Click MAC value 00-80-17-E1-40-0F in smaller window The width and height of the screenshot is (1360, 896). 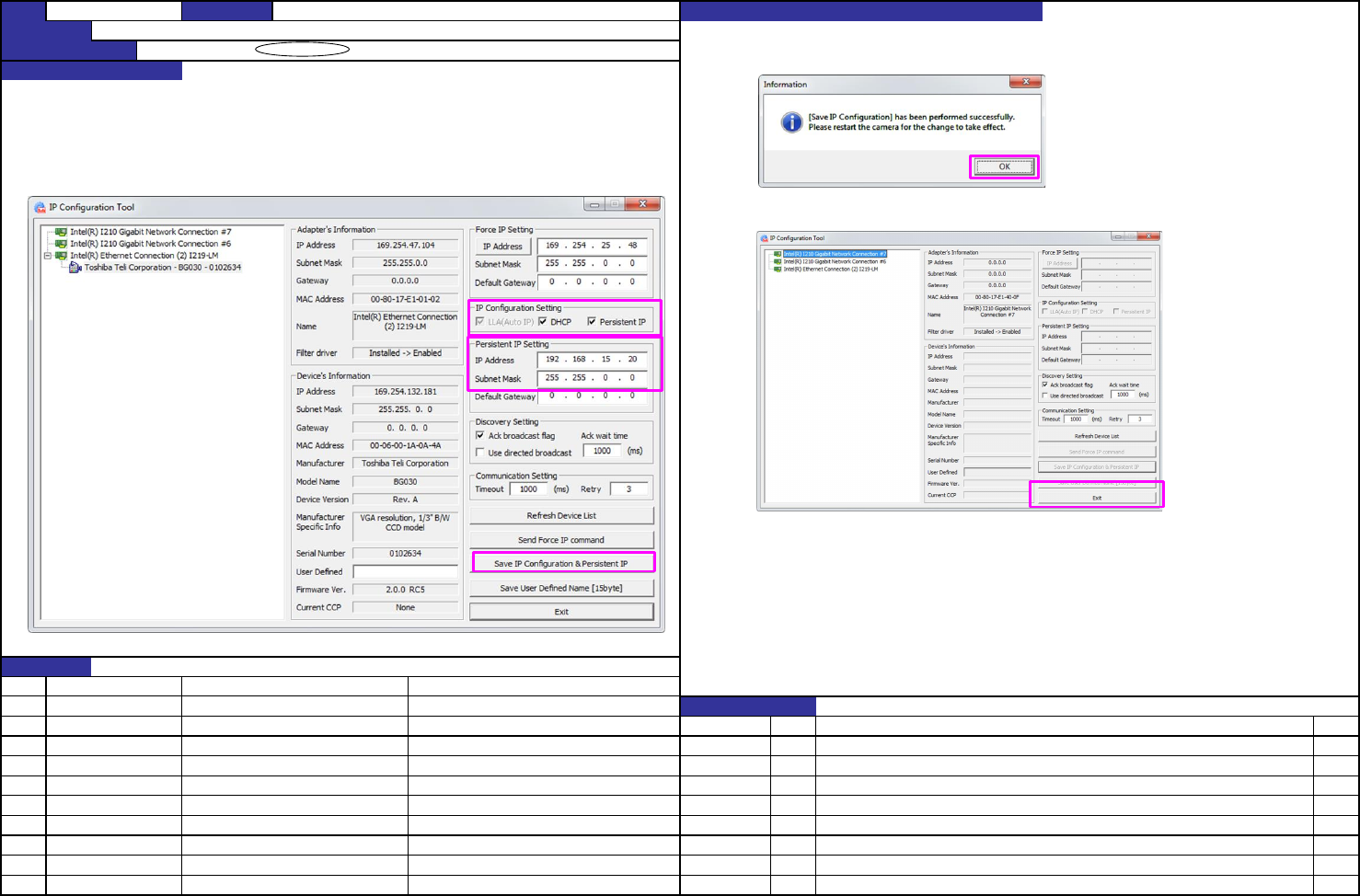click(997, 297)
